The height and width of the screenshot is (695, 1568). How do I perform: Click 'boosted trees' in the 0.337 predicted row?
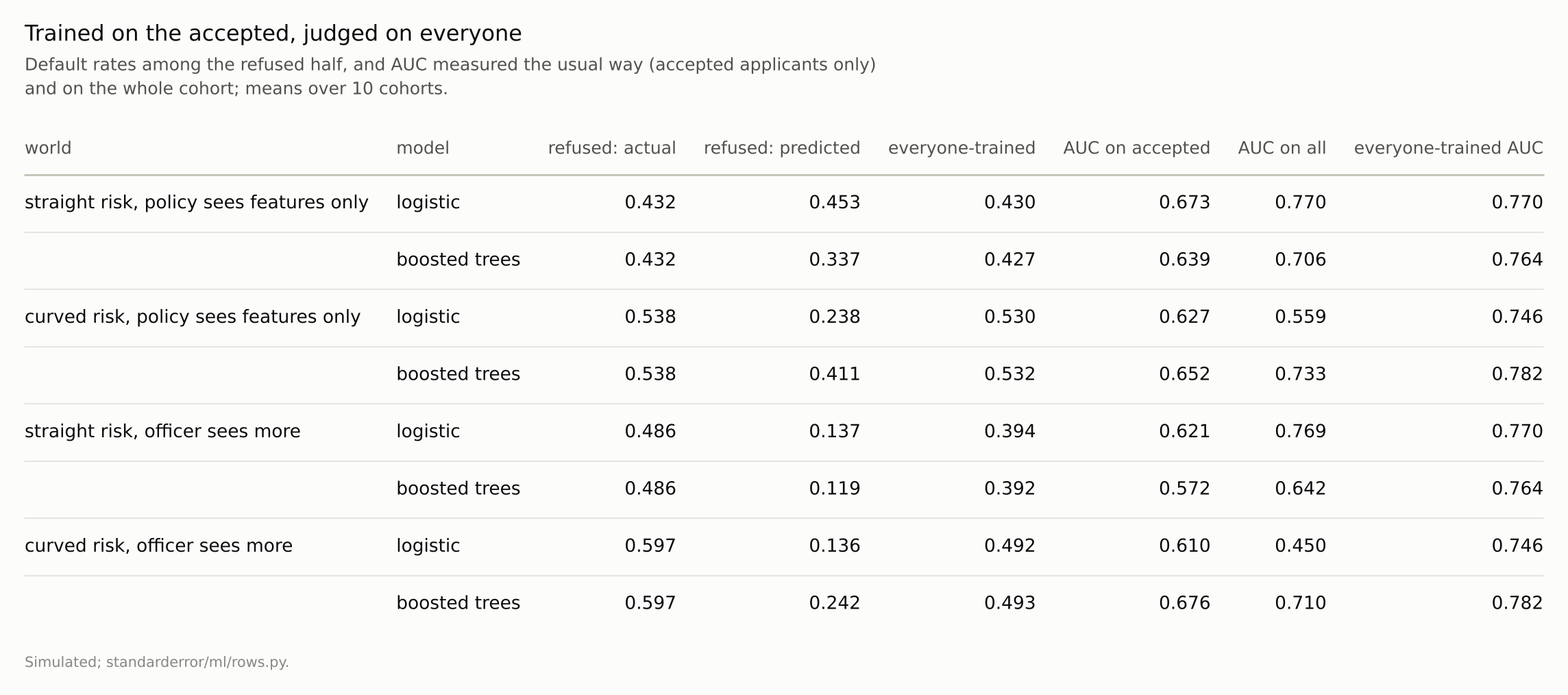click(458, 260)
